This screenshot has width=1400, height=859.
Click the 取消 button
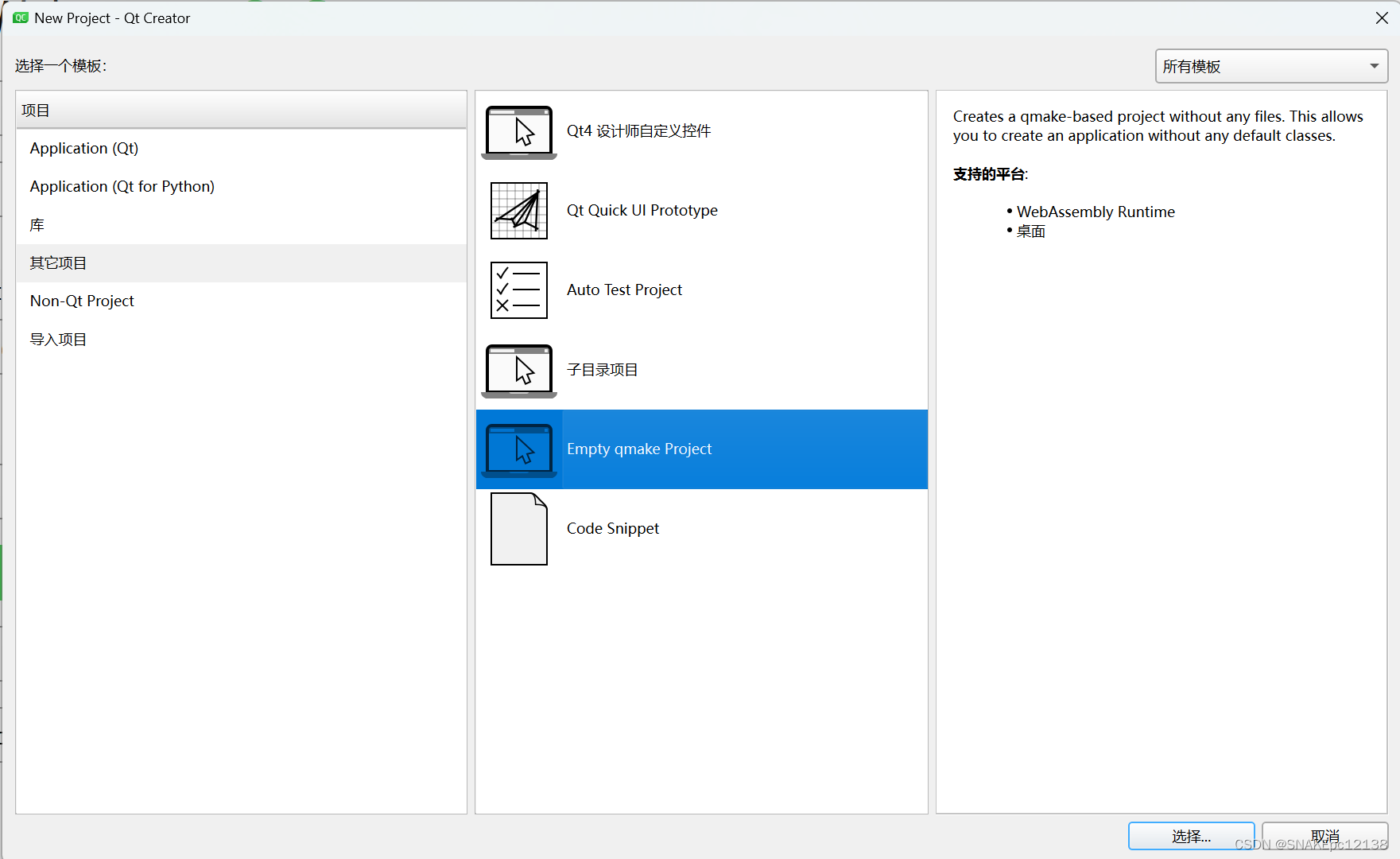coord(1324,836)
